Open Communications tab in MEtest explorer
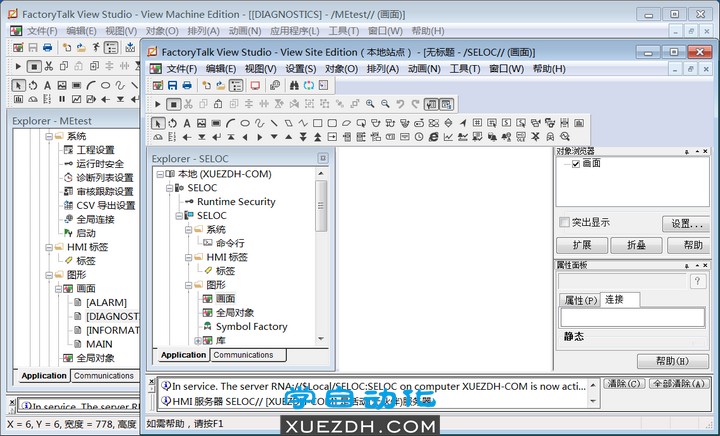The image size is (720, 436). (104, 375)
